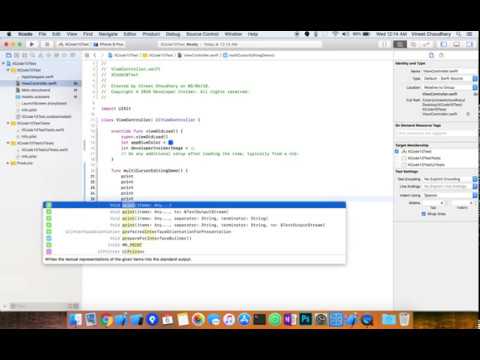Screen dimensions: 480x360
Task: Reveal the file's full path in Finder
Action: click(468, 114)
